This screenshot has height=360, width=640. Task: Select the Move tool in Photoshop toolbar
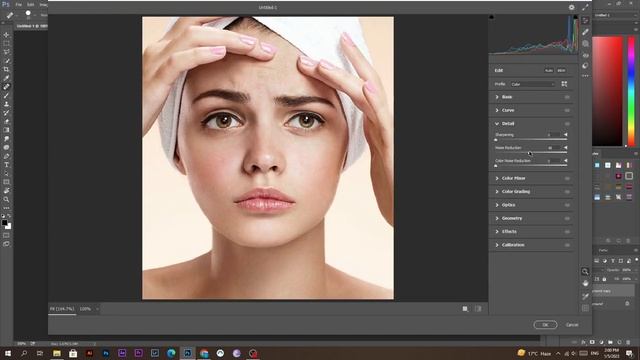point(6,35)
